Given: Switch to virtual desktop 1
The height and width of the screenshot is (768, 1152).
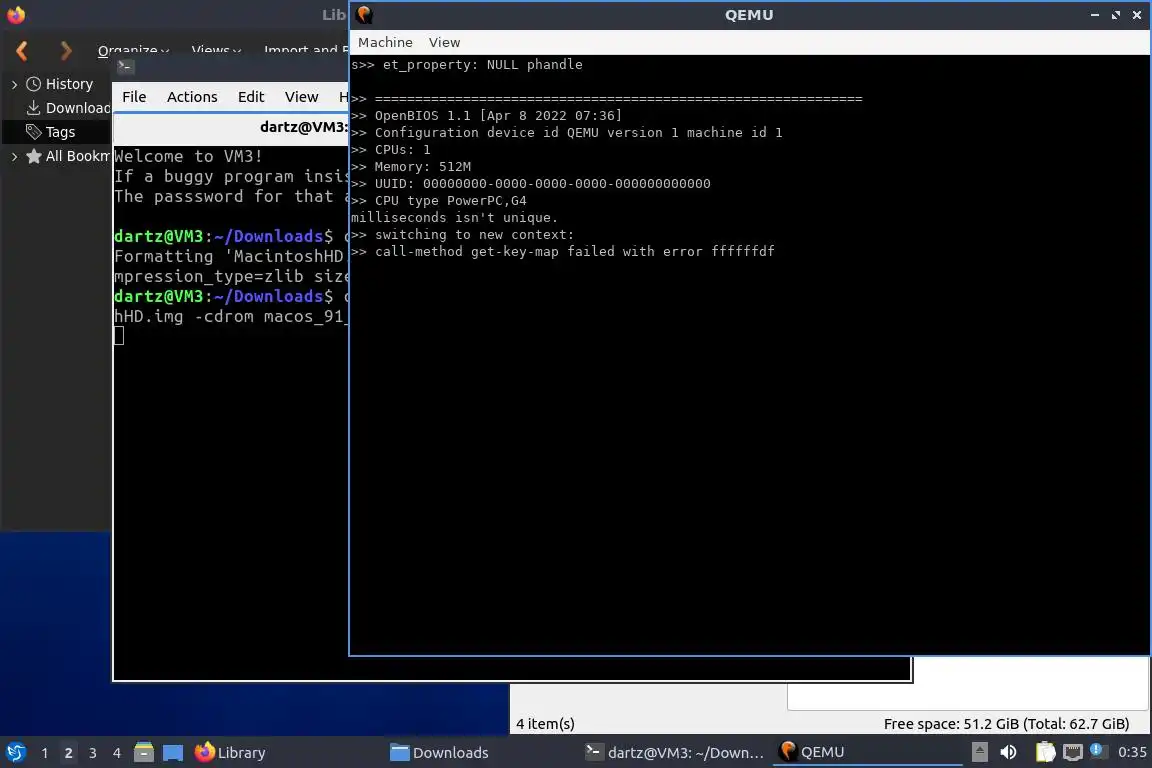Looking at the screenshot, I should tap(44, 753).
